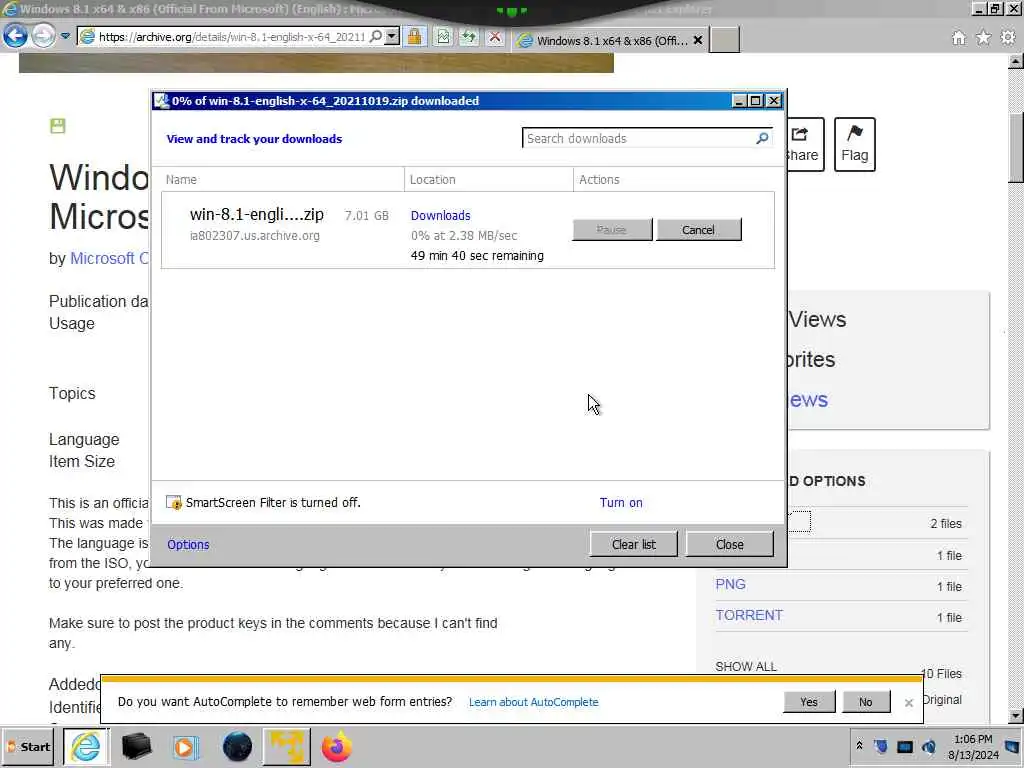This screenshot has height=768, width=1024.
Task: Click the browser Forward arrow button
Action: click(44, 35)
